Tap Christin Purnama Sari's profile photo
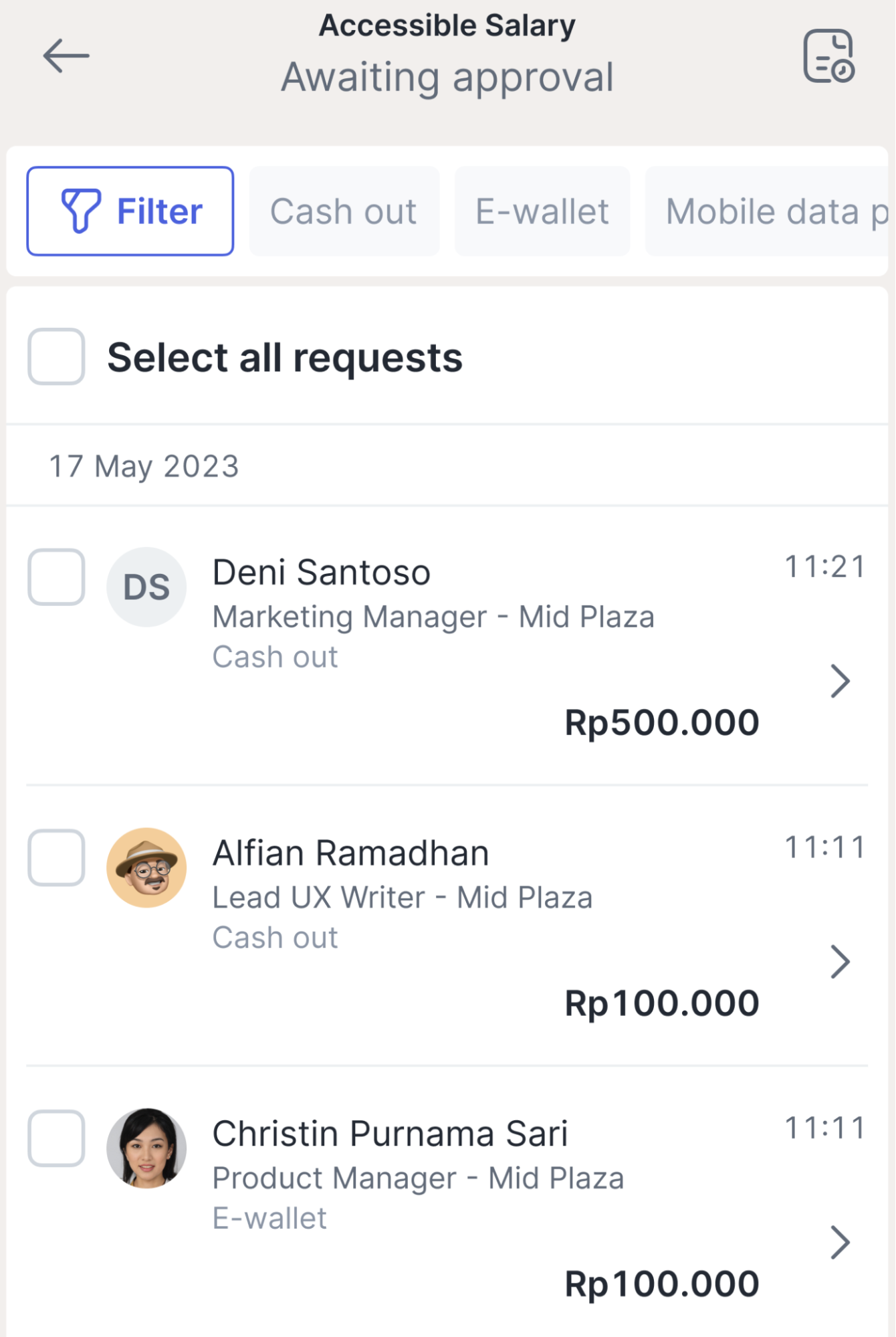Viewport: 896px width, 1337px height. point(146,1148)
